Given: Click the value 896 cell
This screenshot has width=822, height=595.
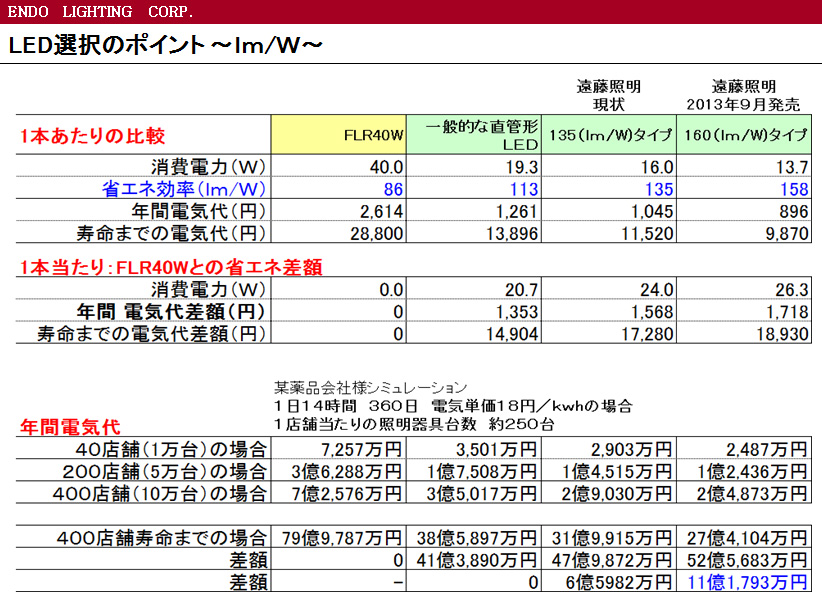Looking at the screenshot, I should tap(794, 211).
